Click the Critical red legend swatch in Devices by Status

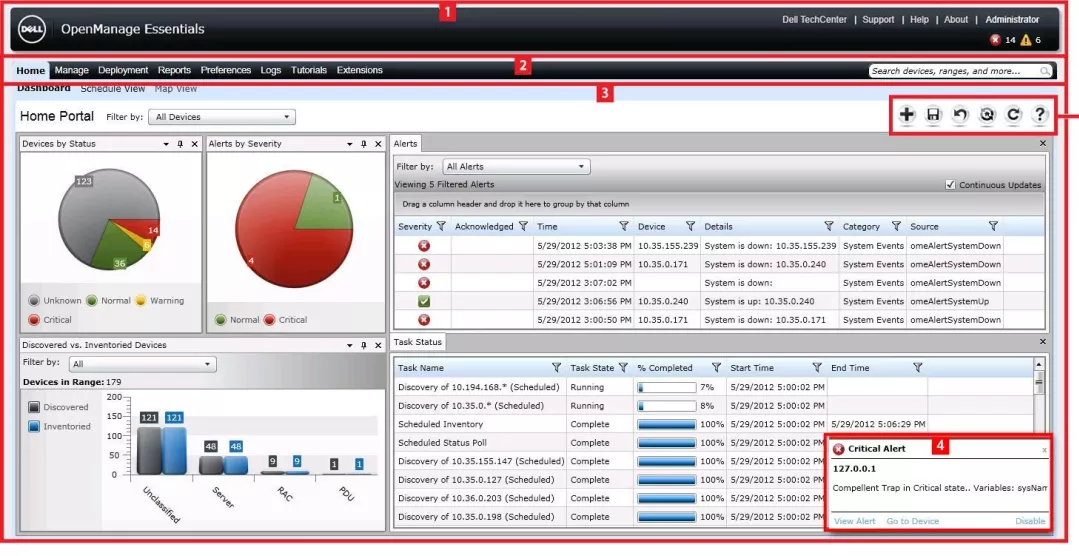coord(34,320)
